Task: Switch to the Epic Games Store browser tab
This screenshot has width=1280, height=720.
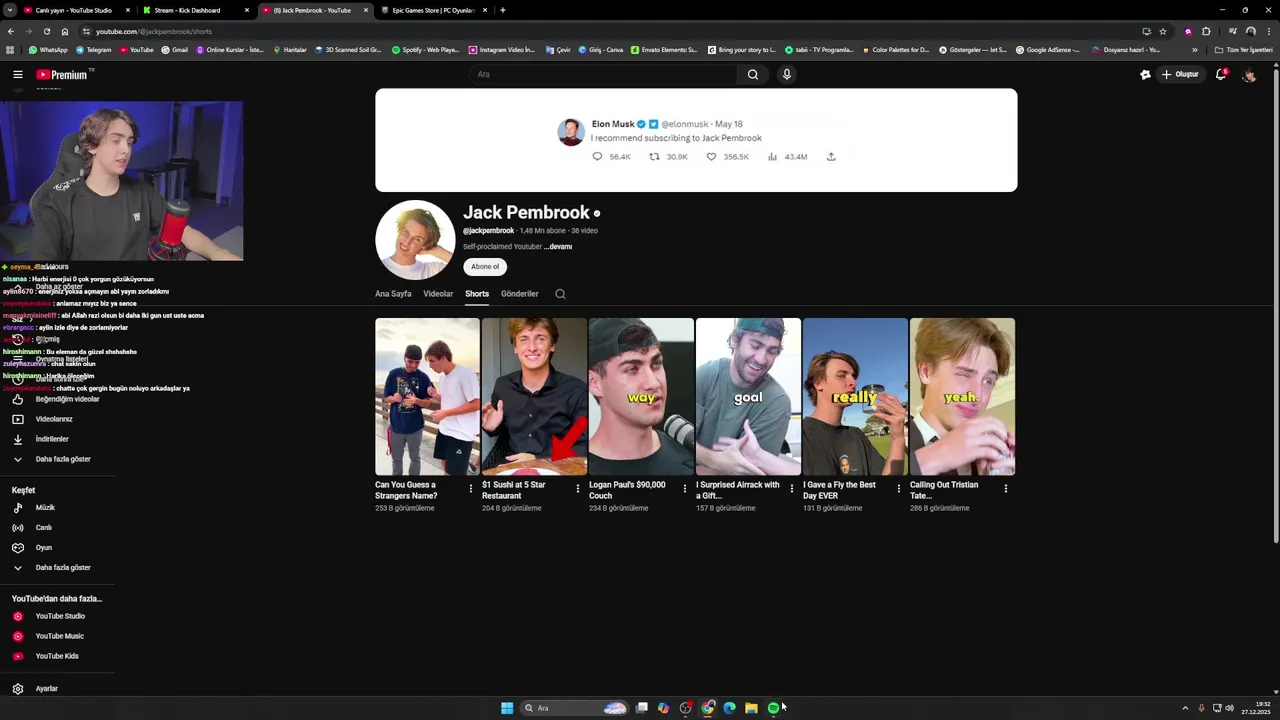Action: tap(433, 10)
